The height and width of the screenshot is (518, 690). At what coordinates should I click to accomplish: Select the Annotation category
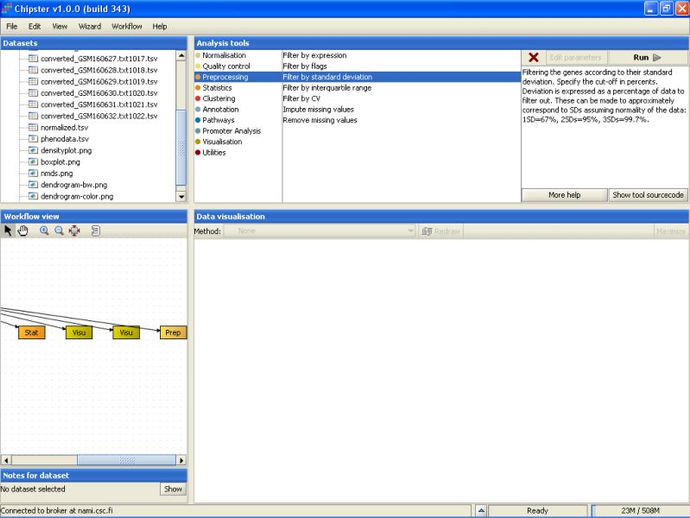(220, 109)
